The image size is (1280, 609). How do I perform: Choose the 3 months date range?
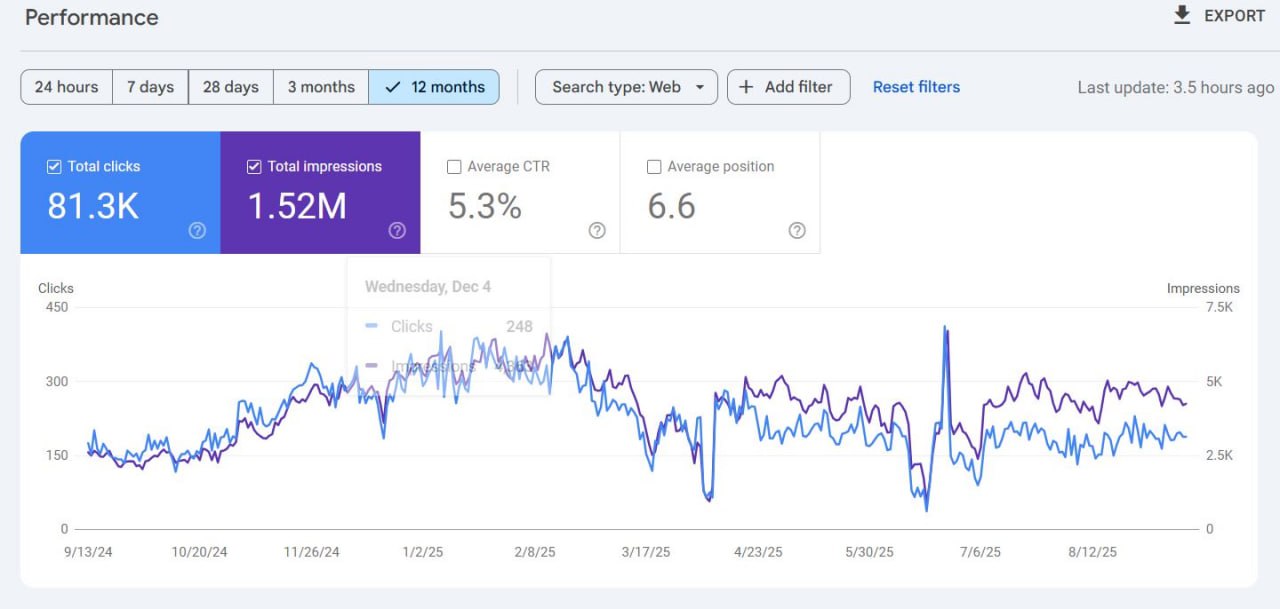coord(321,87)
